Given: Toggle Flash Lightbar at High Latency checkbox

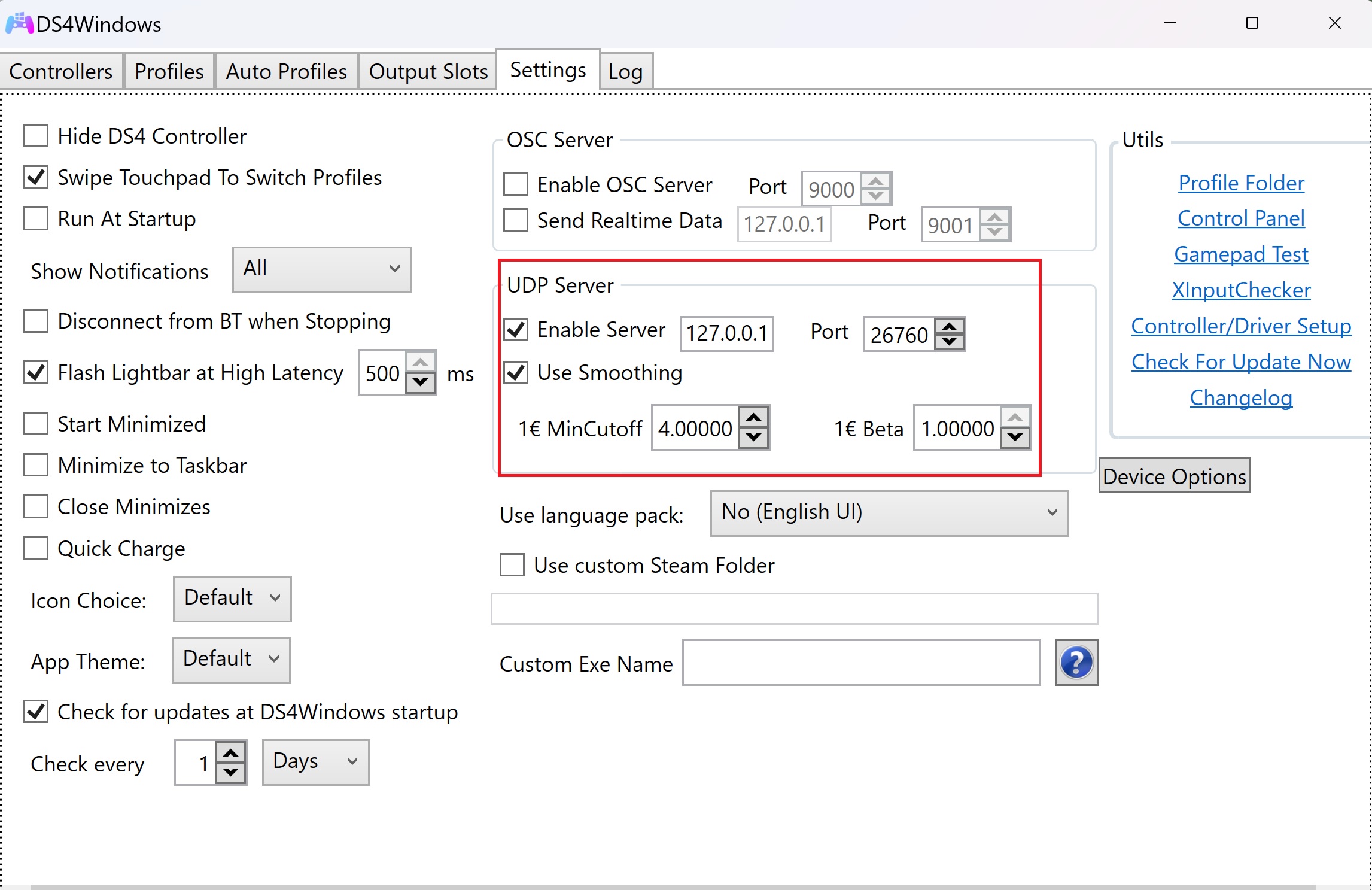Looking at the screenshot, I should coord(36,372).
